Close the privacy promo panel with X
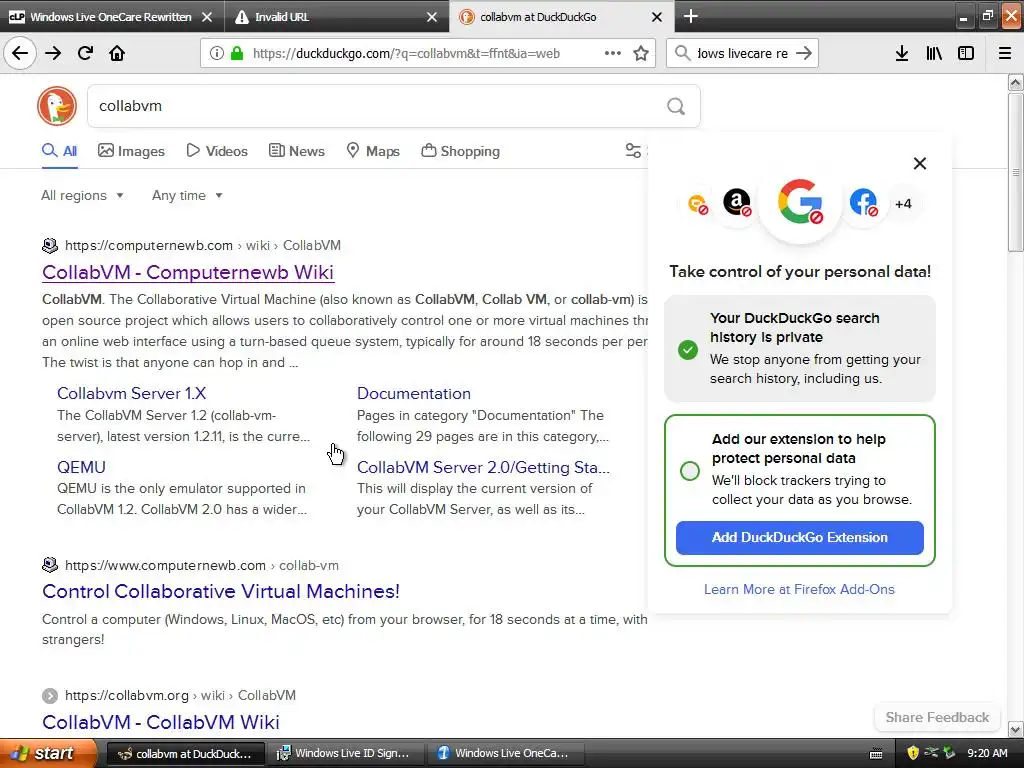Viewport: 1024px width, 768px height. (920, 163)
